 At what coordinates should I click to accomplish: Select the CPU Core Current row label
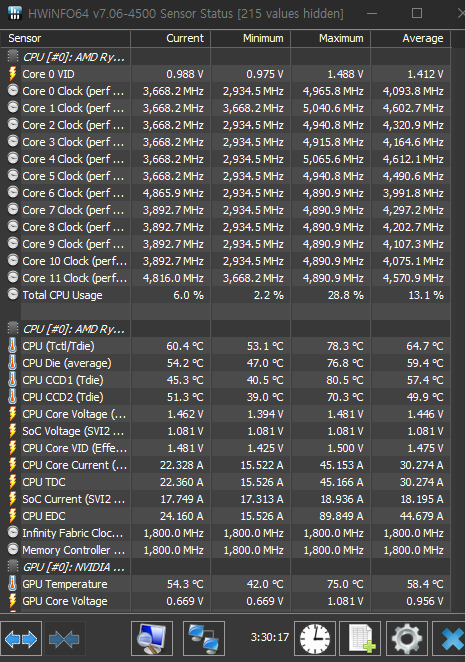coord(74,465)
